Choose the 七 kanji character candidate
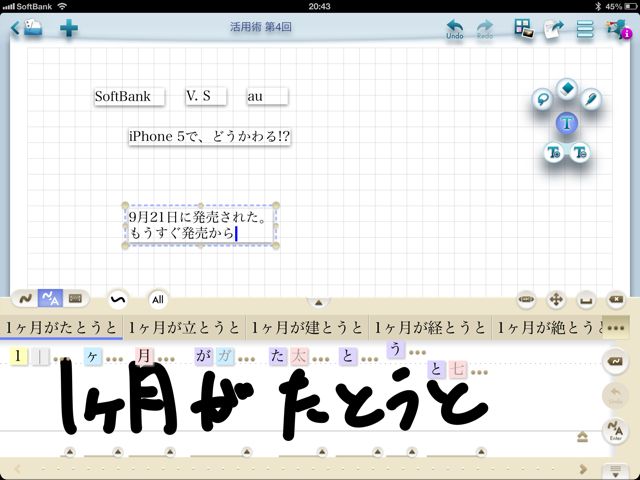The image size is (640, 480). 457,369
